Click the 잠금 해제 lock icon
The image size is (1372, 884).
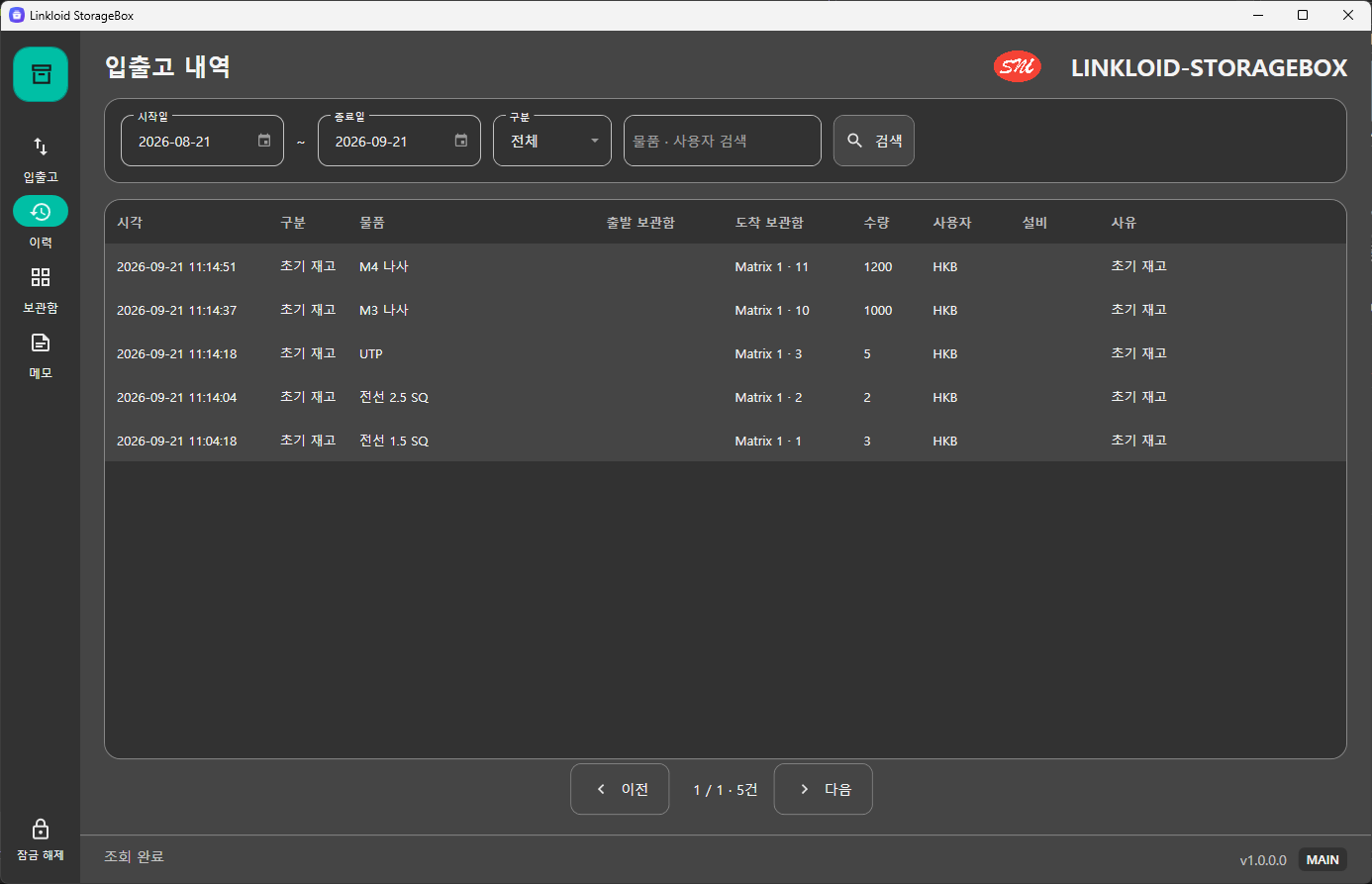pos(41,829)
